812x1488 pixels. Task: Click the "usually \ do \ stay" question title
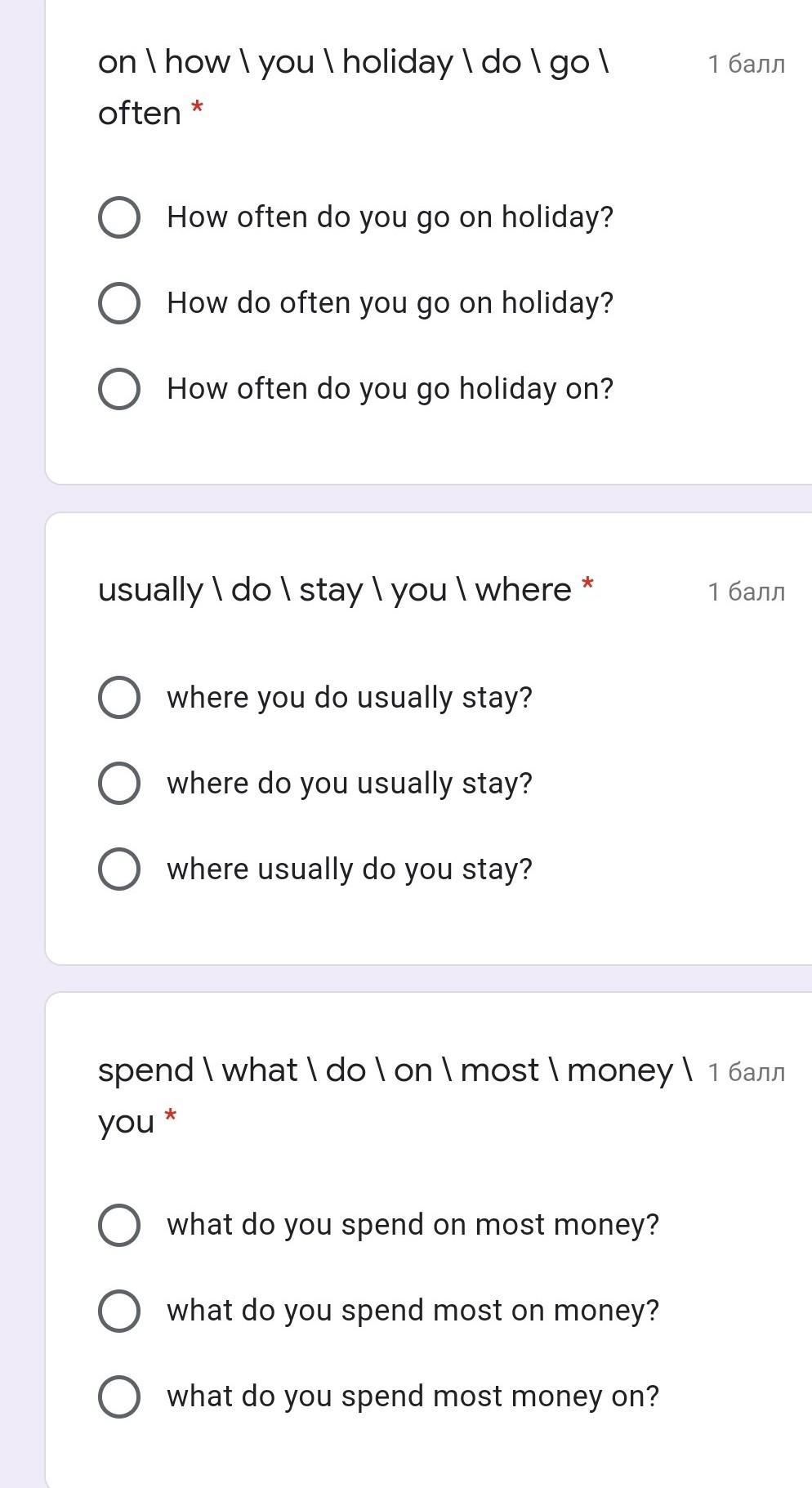[x=334, y=590]
